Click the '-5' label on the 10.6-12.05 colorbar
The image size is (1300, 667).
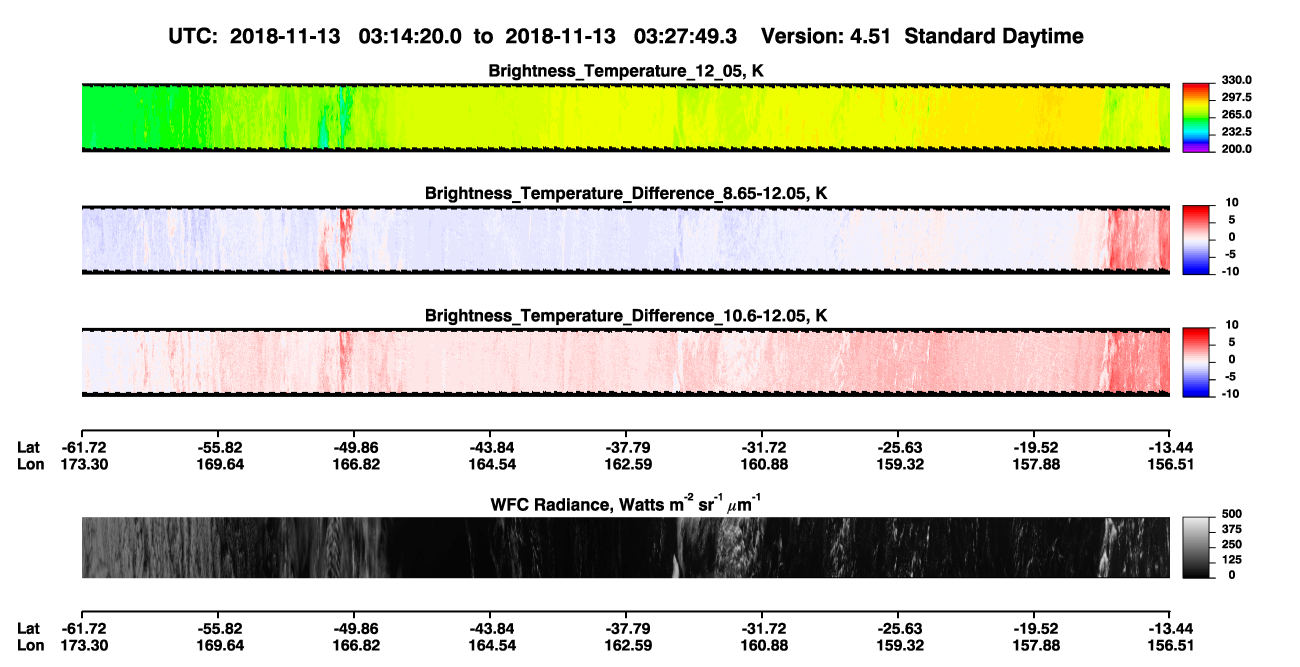(1233, 377)
